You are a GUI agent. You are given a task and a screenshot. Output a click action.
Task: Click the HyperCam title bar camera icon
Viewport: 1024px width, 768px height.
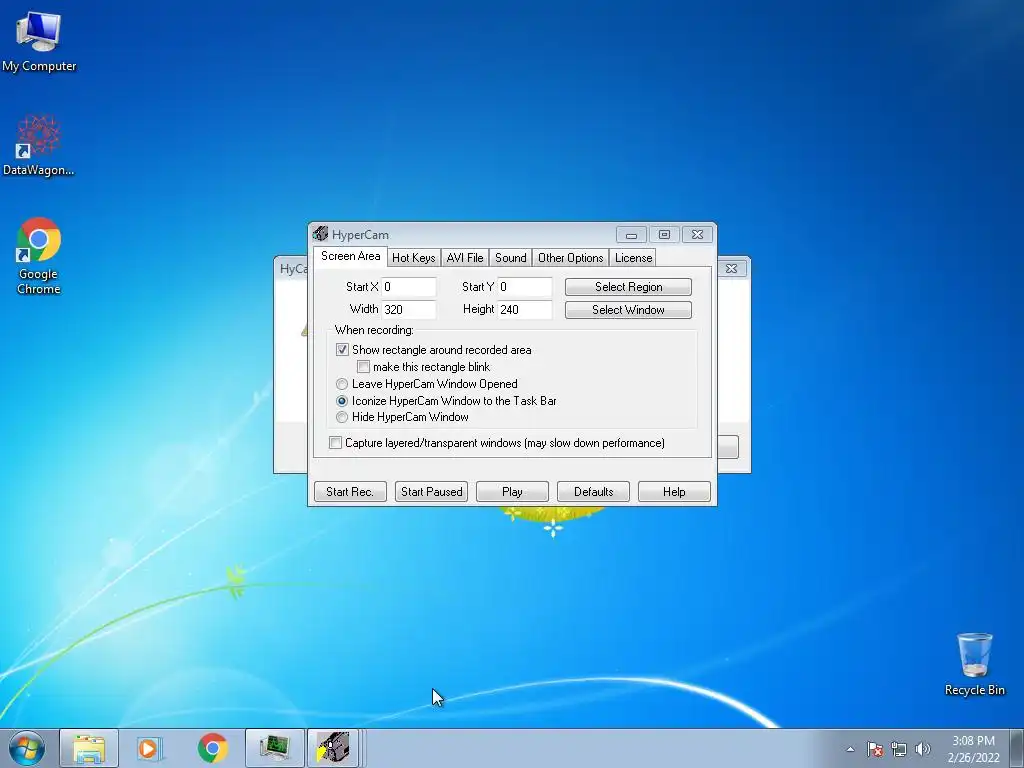[320, 234]
